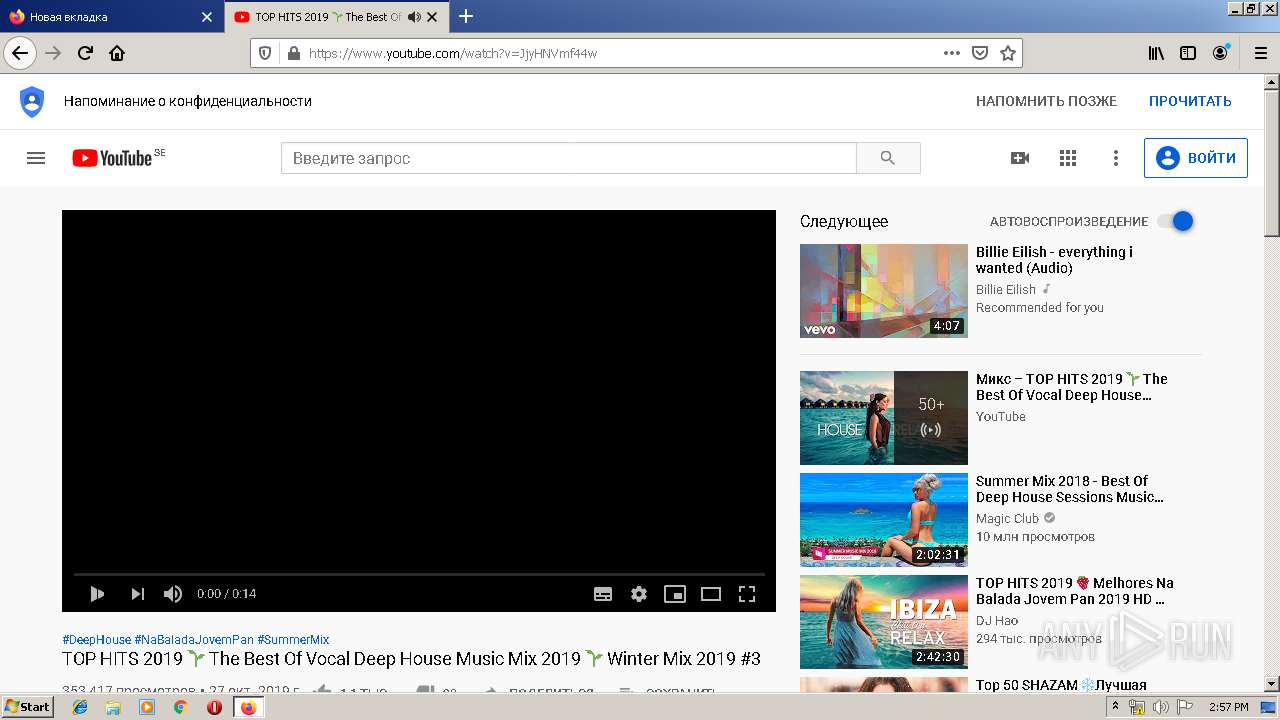Close the TOP HITS 2019 tab

[x=432, y=17]
